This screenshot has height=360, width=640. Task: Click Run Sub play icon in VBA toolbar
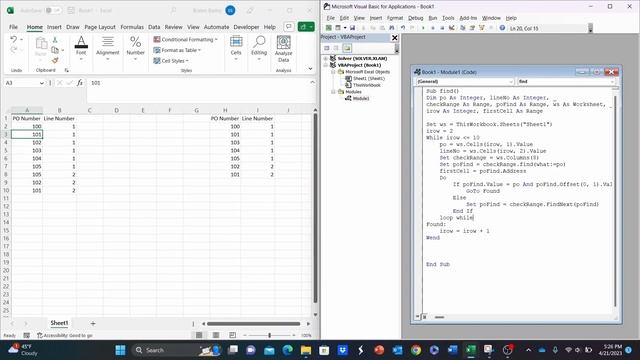[x=423, y=28]
